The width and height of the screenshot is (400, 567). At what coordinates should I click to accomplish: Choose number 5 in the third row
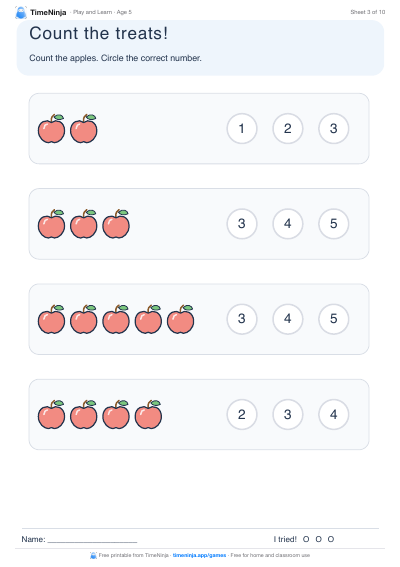[333, 319]
